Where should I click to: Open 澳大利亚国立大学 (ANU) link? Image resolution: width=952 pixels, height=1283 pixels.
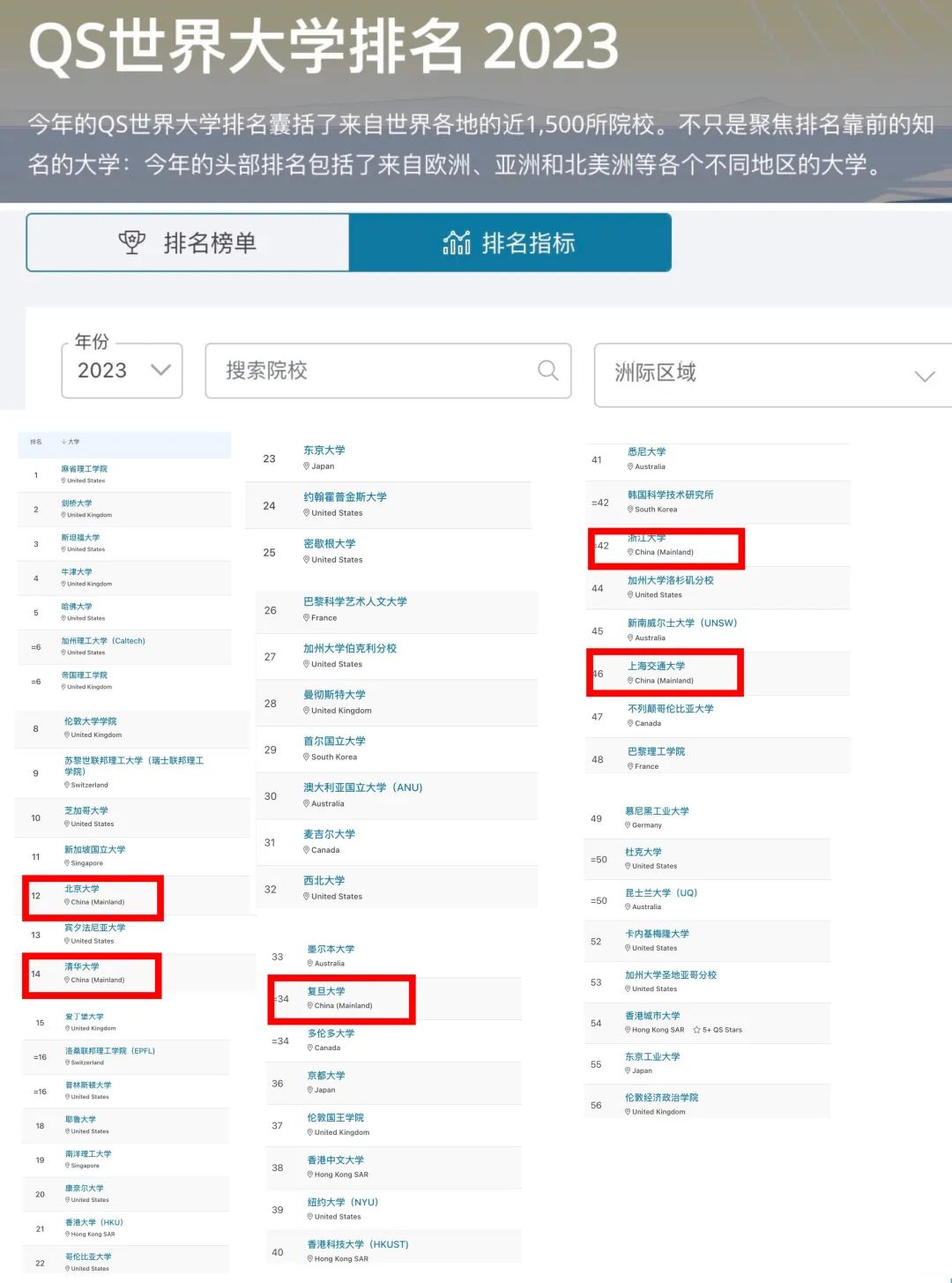pos(363,787)
